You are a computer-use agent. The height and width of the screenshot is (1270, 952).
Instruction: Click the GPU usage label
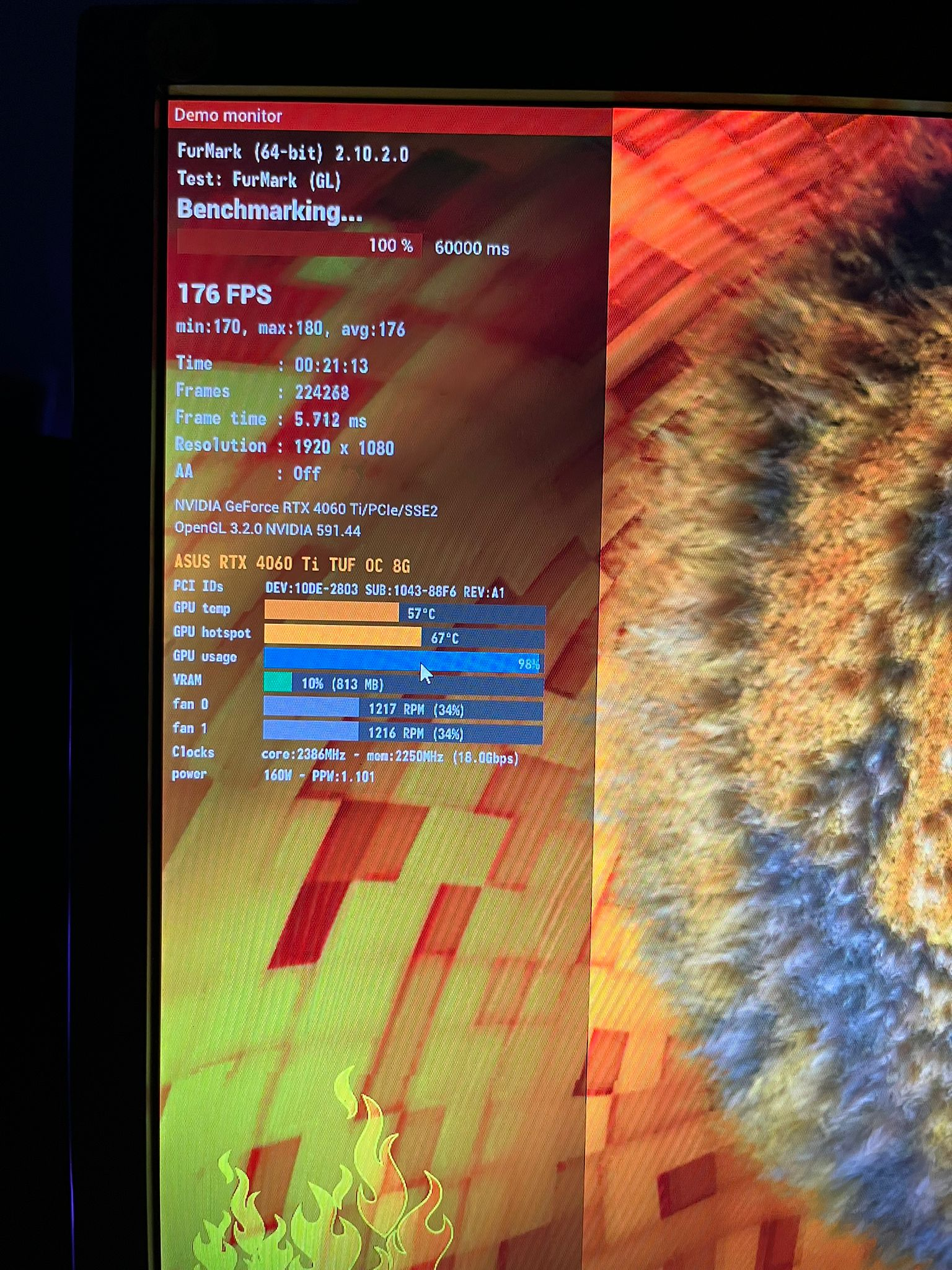205,656
